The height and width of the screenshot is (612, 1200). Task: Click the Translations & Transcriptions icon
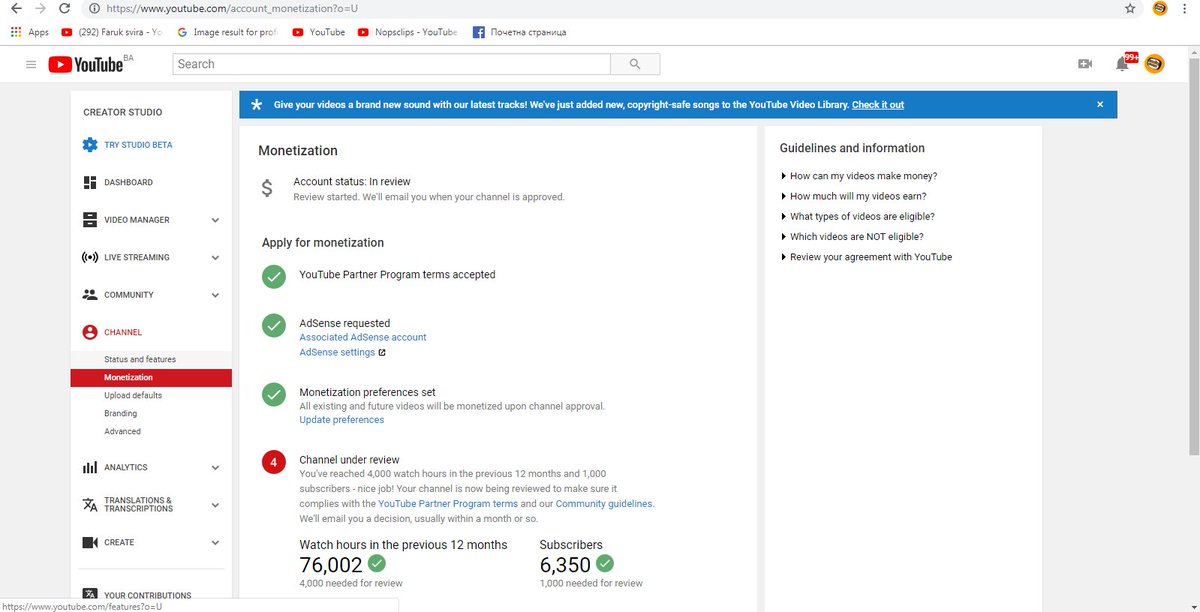pyautogui.click(x=90, y=505)
